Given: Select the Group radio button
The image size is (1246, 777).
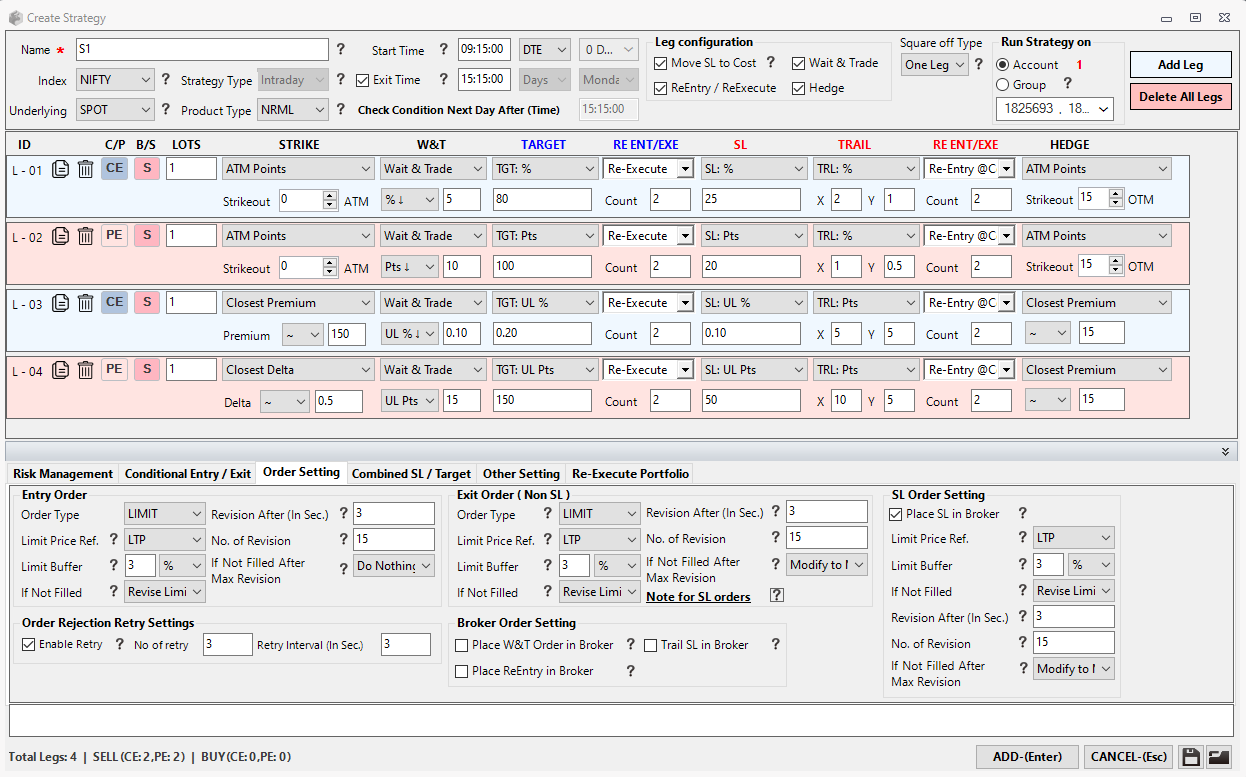Looking at the screenshot, I should (x=1003, y=85).
